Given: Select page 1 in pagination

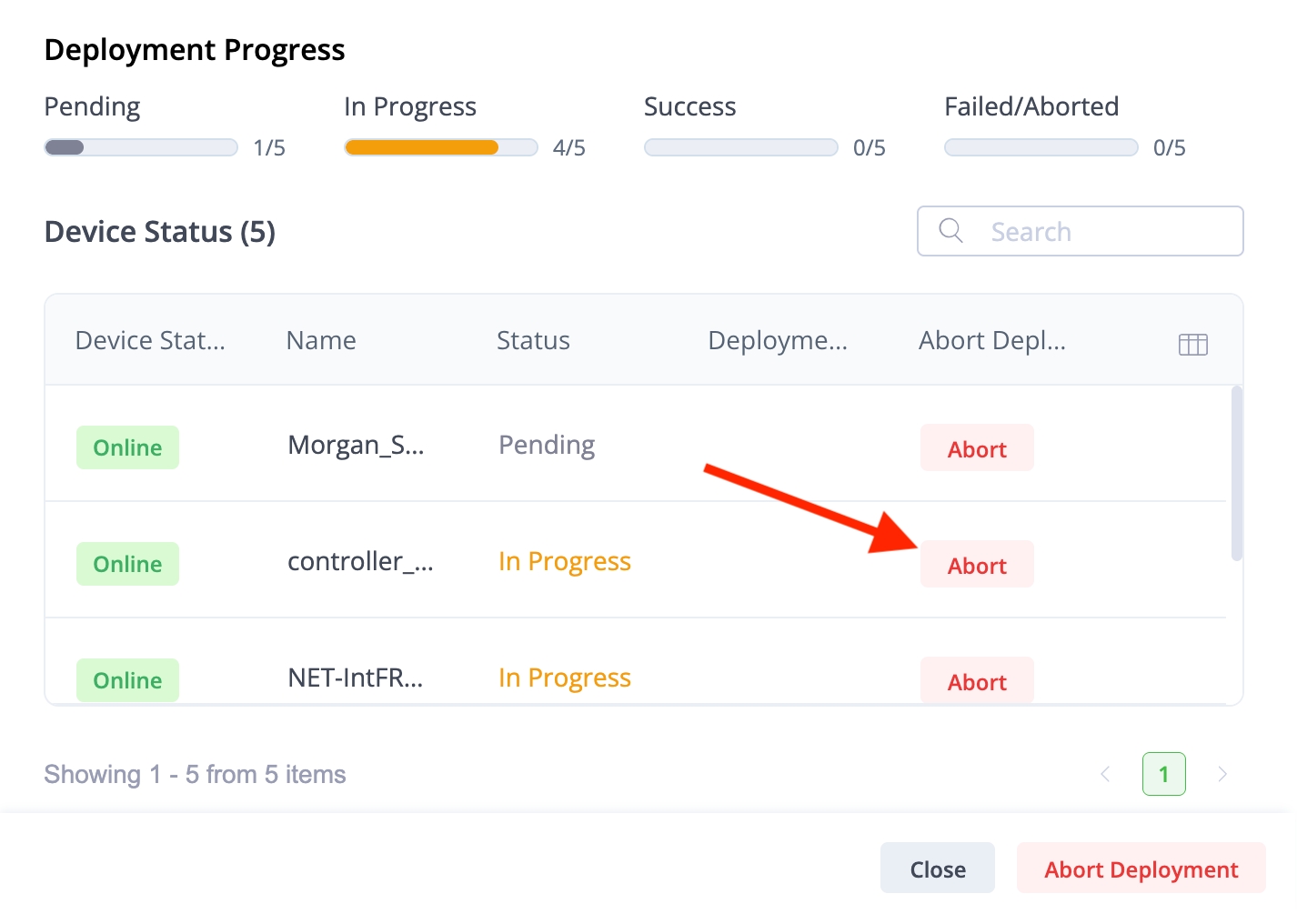Looking at the screenshot, I should (x=1163, y=774).
